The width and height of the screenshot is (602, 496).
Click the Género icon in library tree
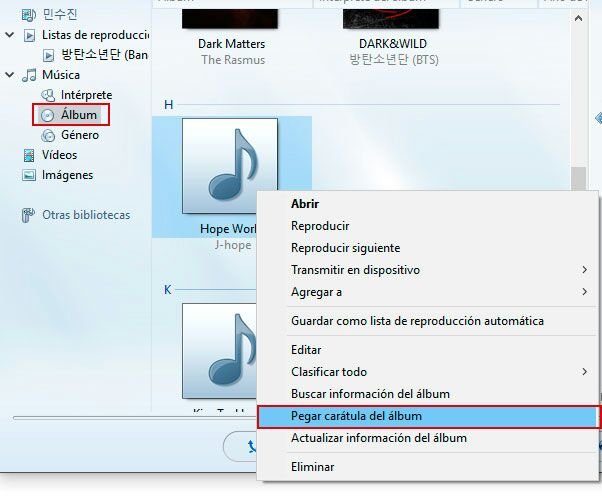pos(48,135)
